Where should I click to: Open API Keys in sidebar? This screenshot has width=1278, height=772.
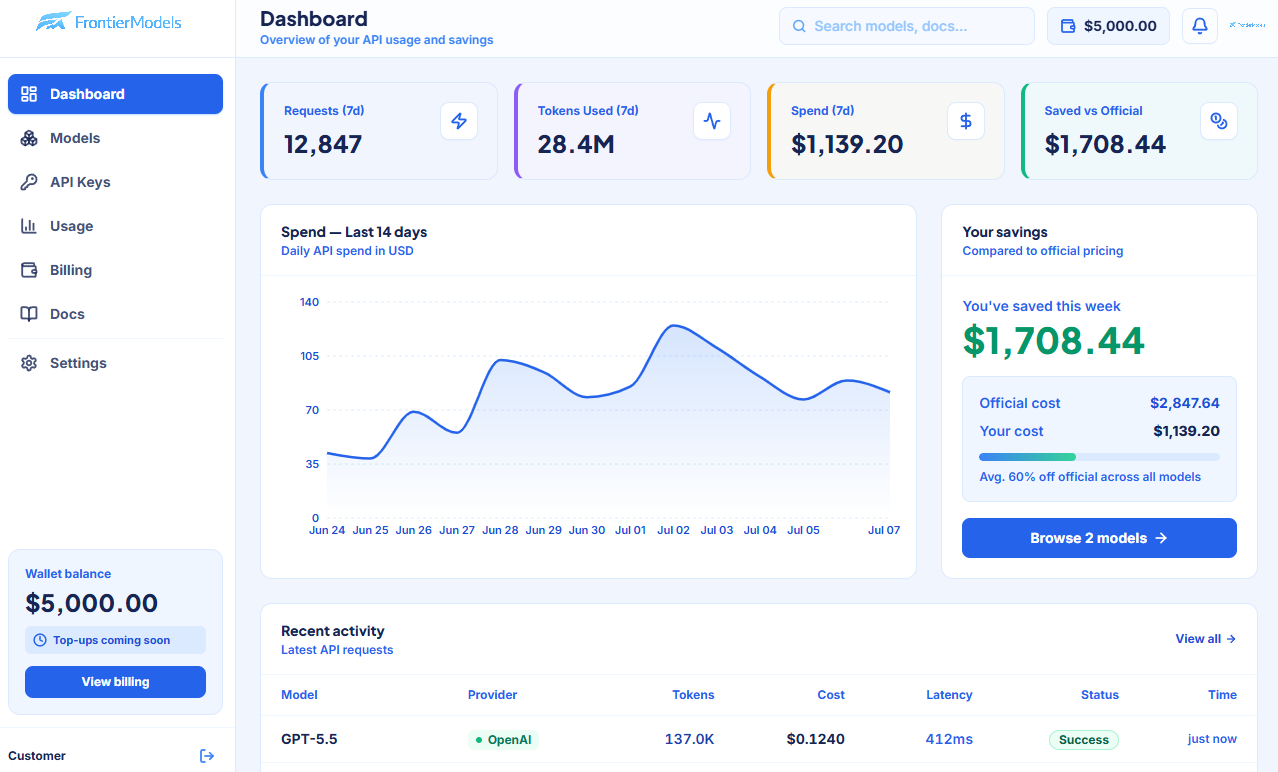[115, 182]
